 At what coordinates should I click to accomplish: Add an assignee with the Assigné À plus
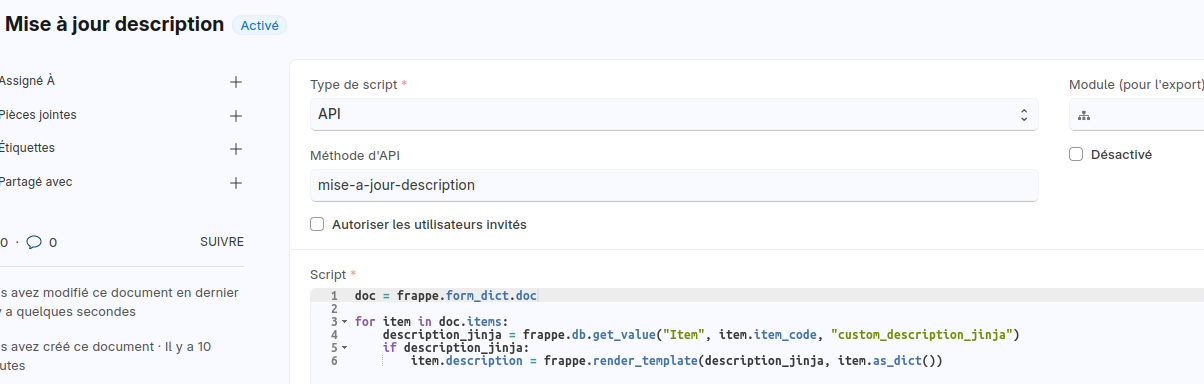click(x=236, y=82)
